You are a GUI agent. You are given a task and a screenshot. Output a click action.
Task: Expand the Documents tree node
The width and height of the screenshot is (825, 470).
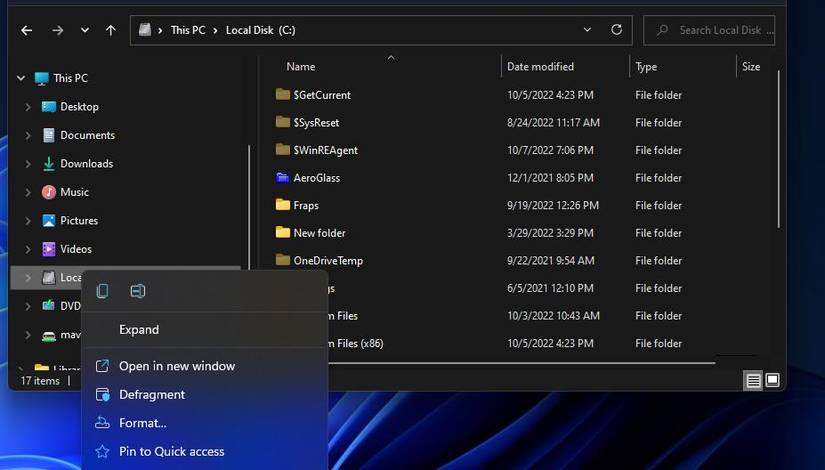point(28,135)
